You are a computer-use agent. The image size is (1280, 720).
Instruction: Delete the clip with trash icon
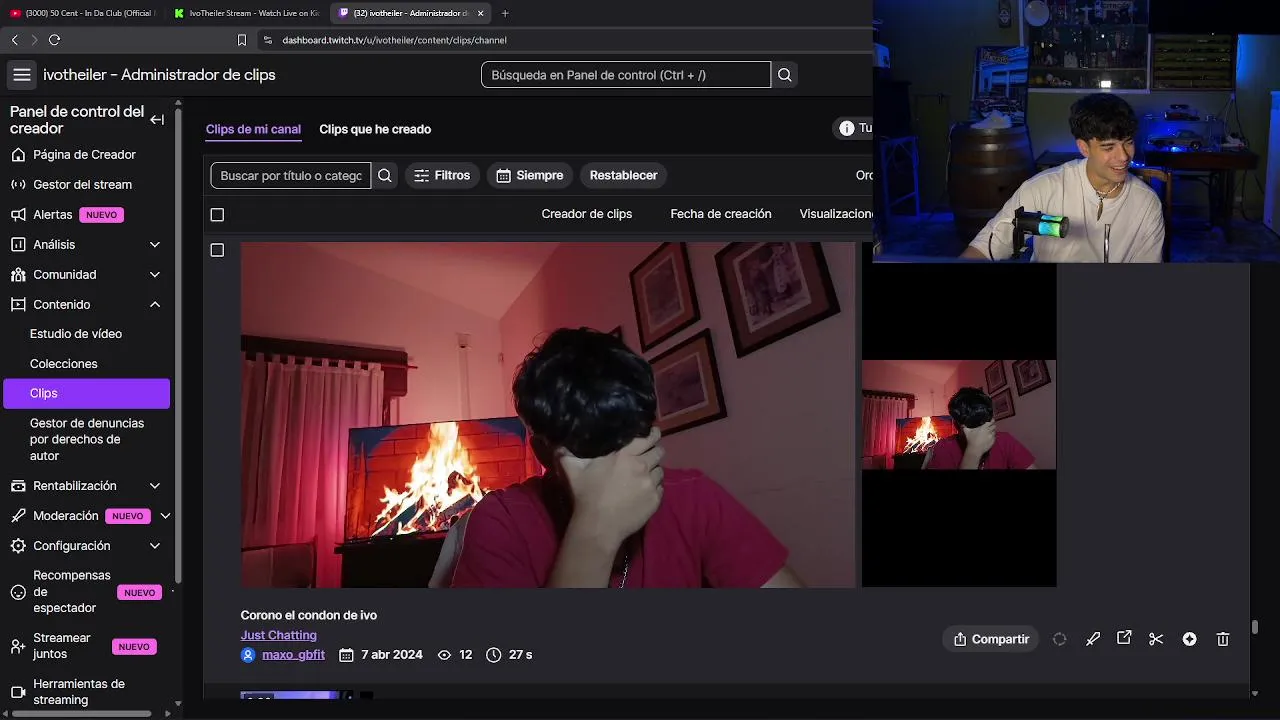coord(1222,639)
